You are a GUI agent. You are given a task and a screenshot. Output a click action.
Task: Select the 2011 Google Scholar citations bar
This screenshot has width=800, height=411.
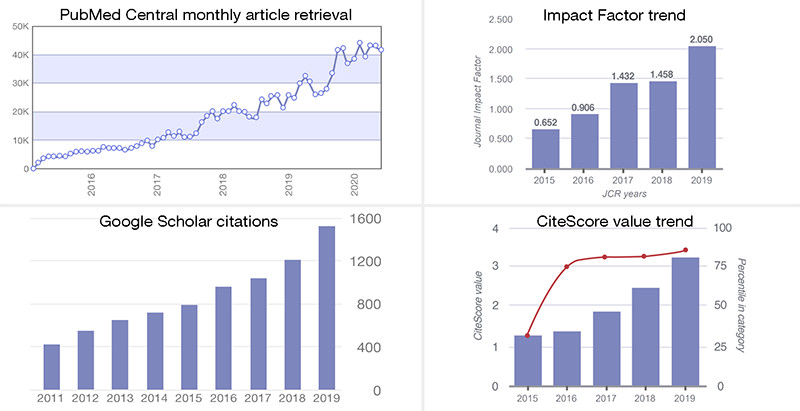coord(52,367)
